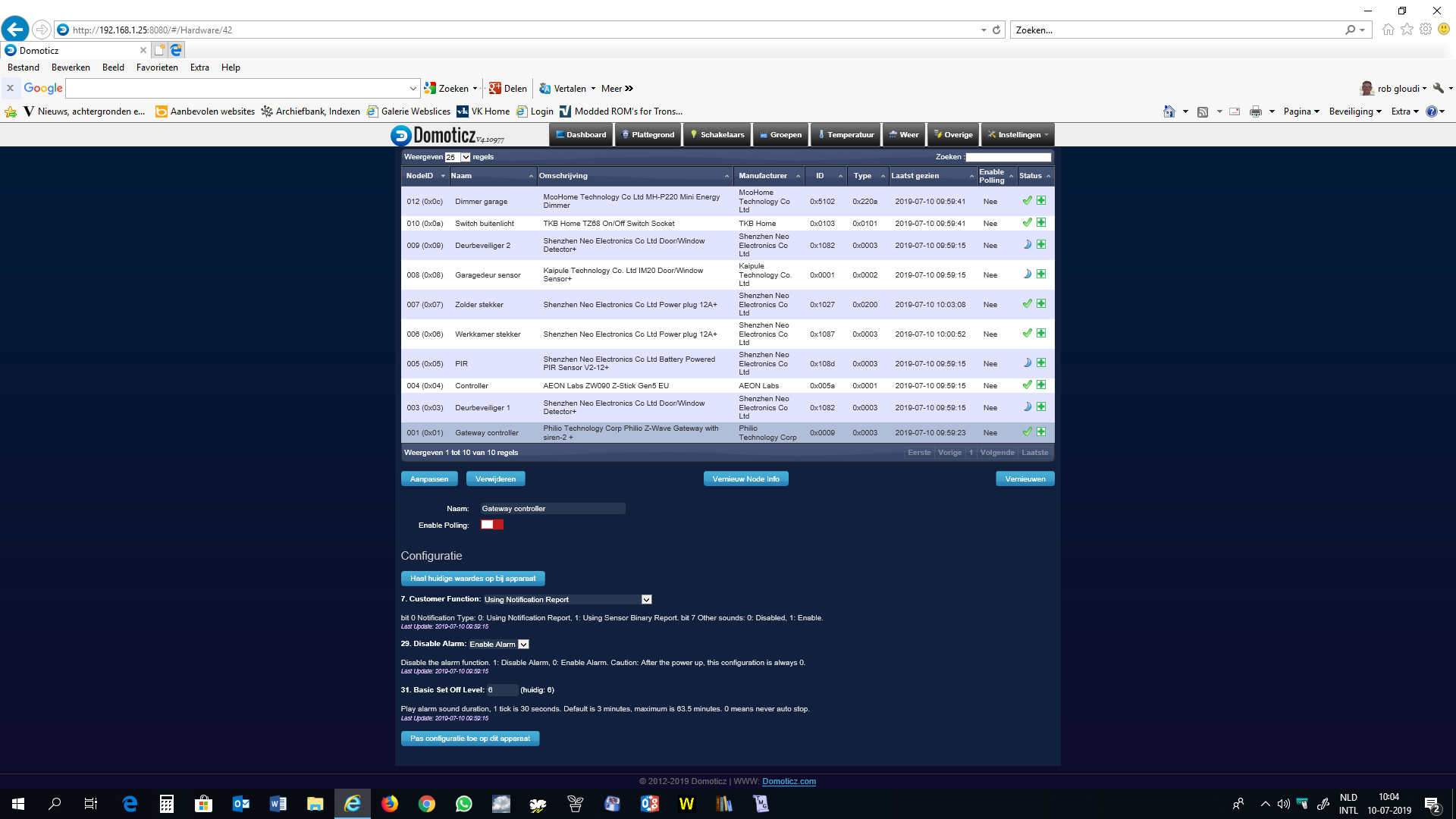Click Domoticz logo icon
The width and height of the screenshot is (1456, 819).
click(x=400, y=135)
